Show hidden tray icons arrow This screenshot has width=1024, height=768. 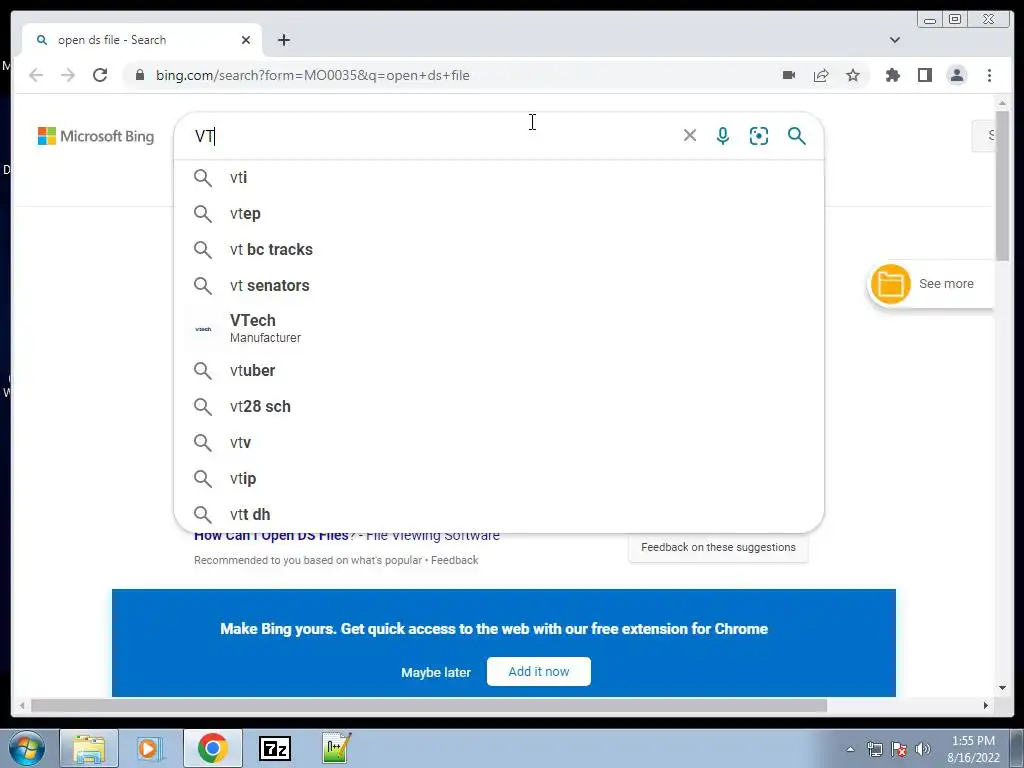(850, 749)
